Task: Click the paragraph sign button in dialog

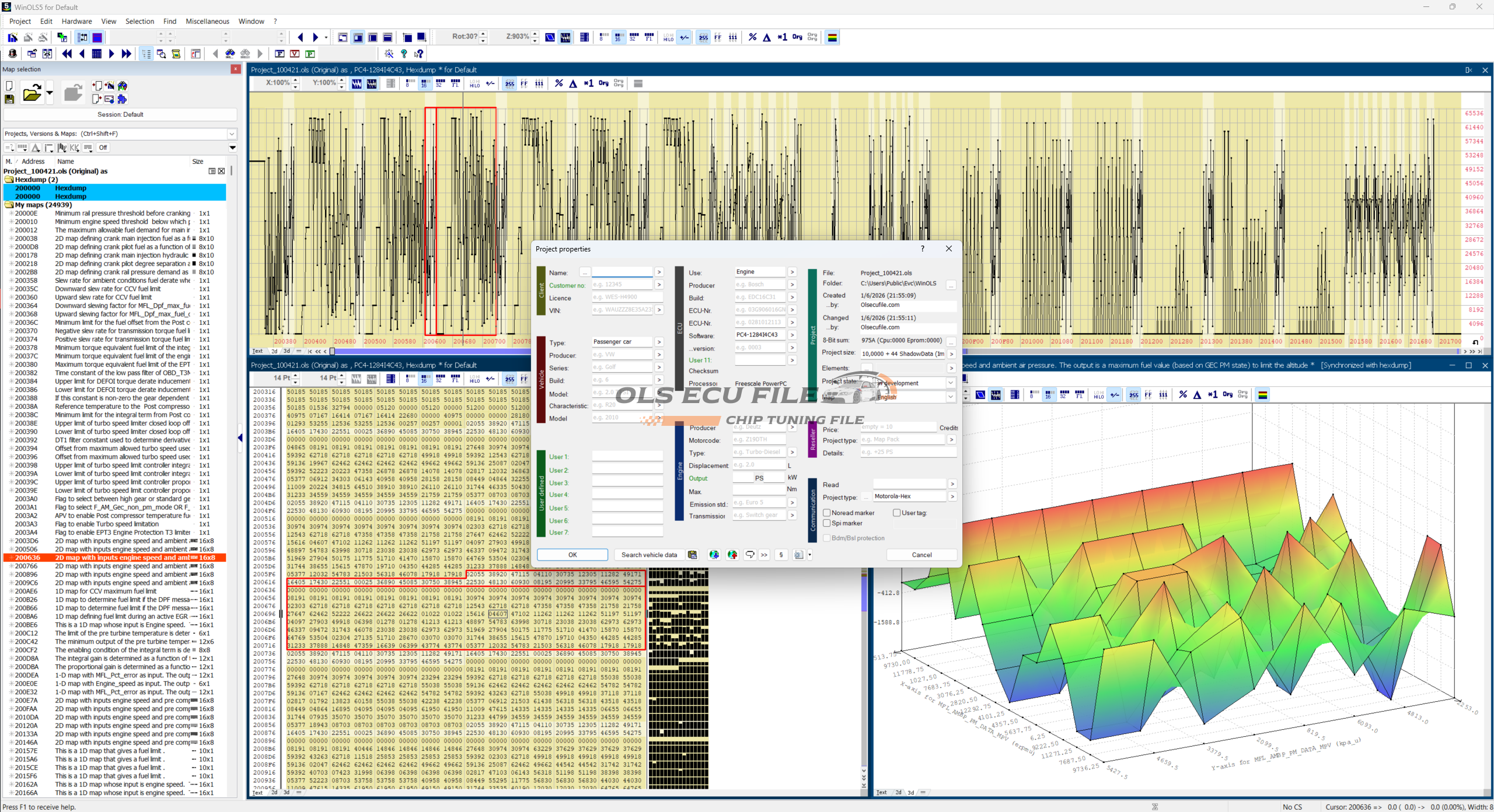Action: pyautogui.click(x=781, y=555)
